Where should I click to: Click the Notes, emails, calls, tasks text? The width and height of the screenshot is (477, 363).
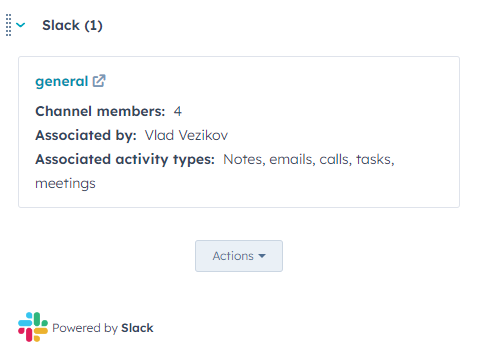(x=309, y=159)
